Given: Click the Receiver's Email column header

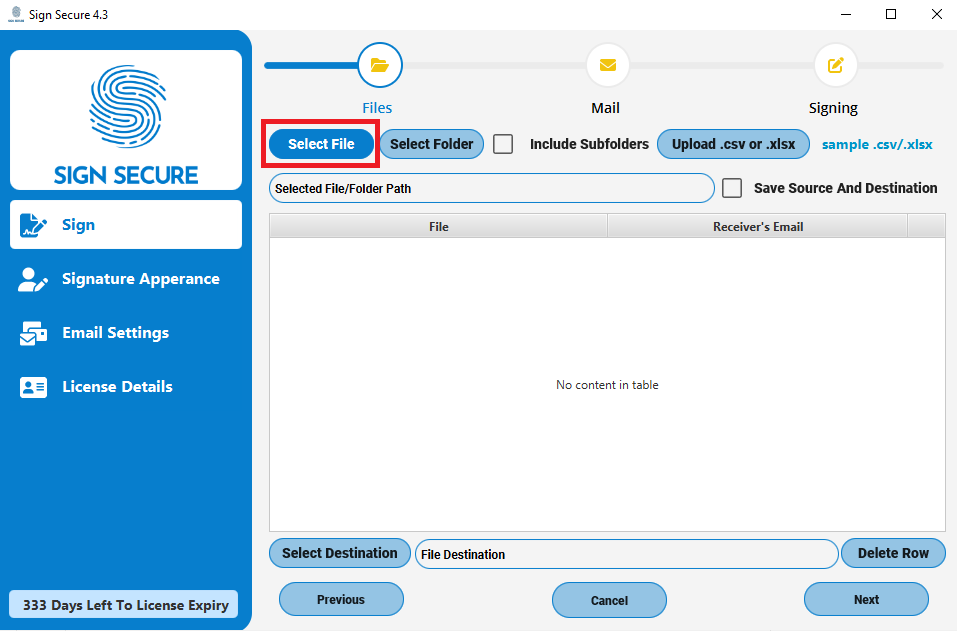Looking at the screenshot, I should tap(757, 226).
